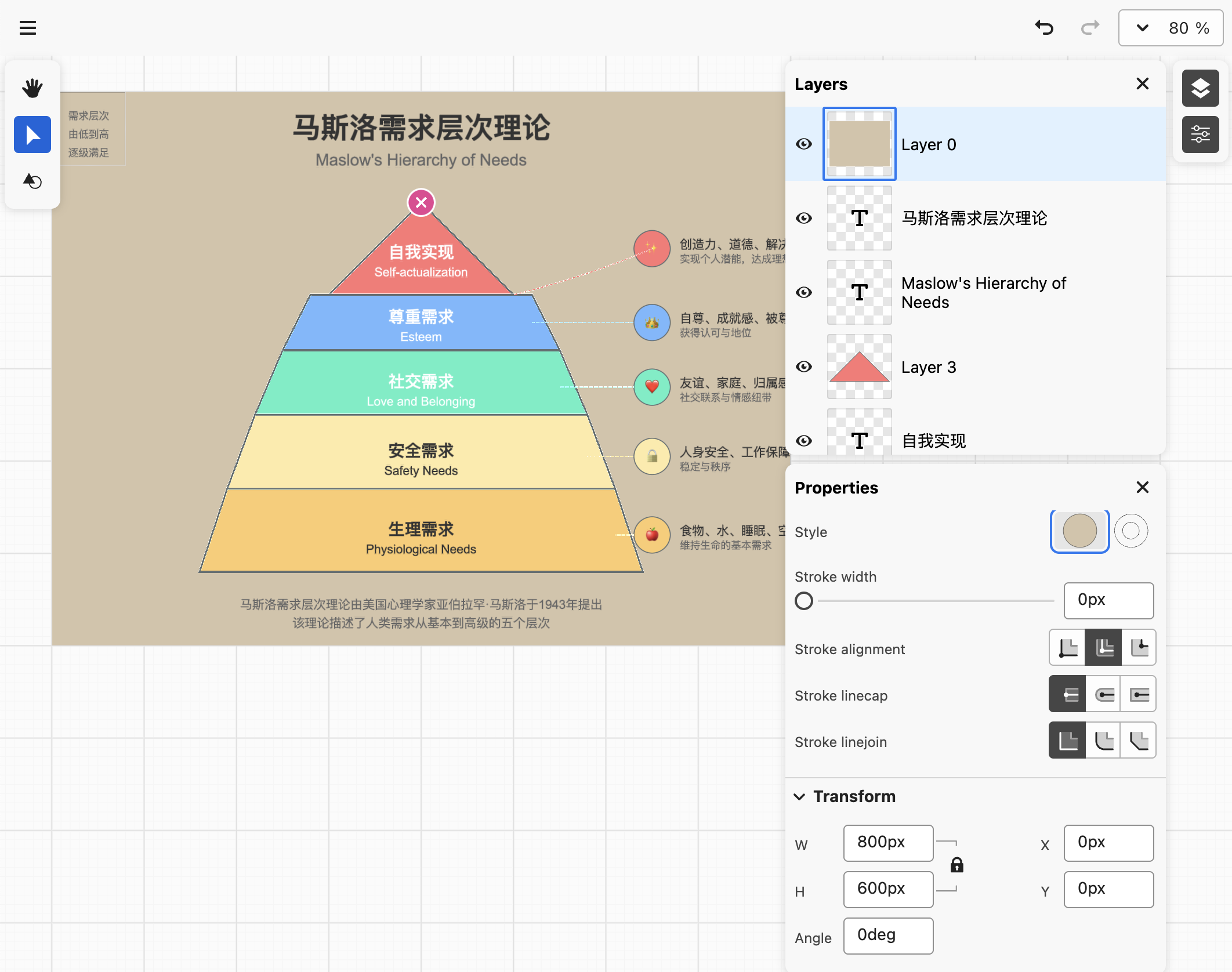Select the Hand pan tool
Screen dimensions: 1232x972
[x=32, y=88]
